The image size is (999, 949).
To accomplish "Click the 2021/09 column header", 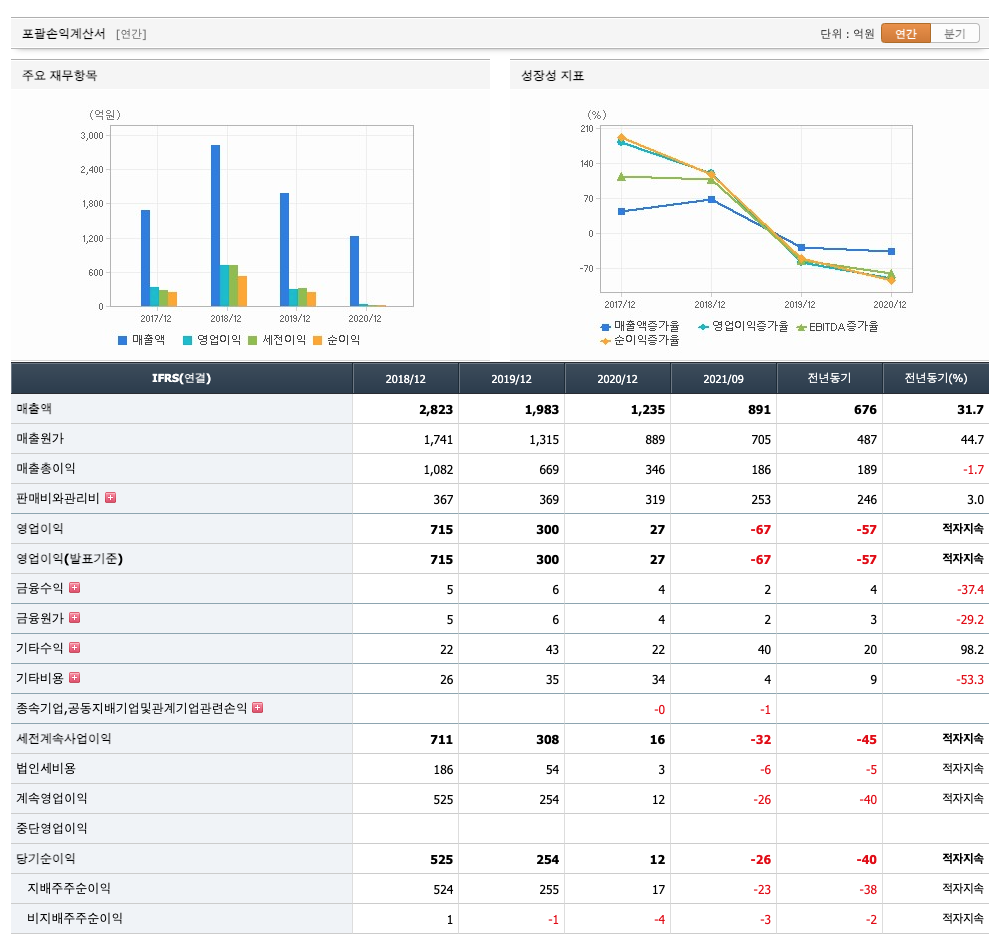I will (x=723, y=378).
